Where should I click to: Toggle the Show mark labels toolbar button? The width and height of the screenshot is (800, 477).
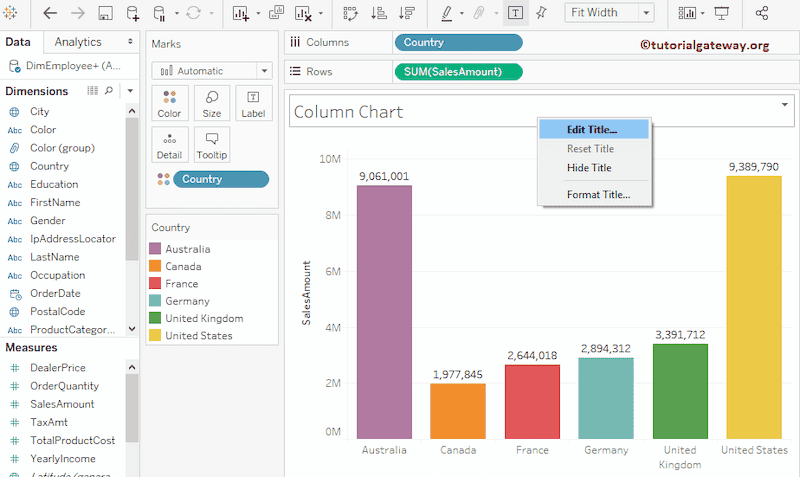coord(514,13)
